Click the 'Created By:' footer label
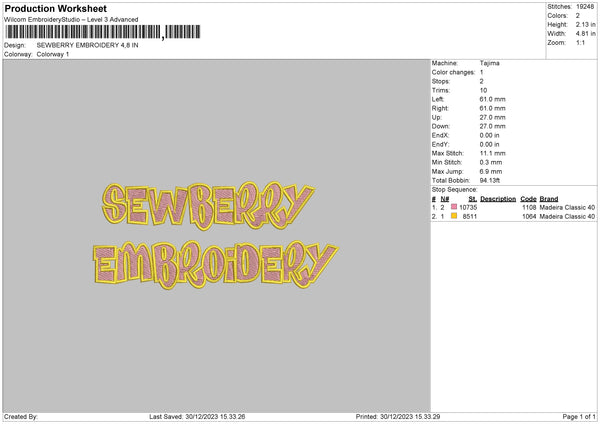 pos(21,417)
